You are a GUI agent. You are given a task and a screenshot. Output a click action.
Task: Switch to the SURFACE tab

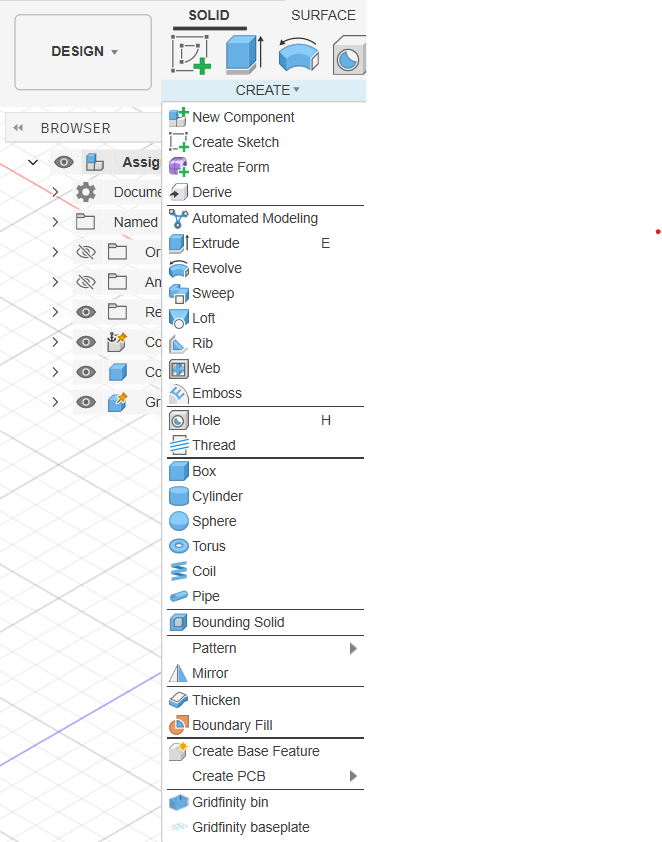(x=323, y=15)
